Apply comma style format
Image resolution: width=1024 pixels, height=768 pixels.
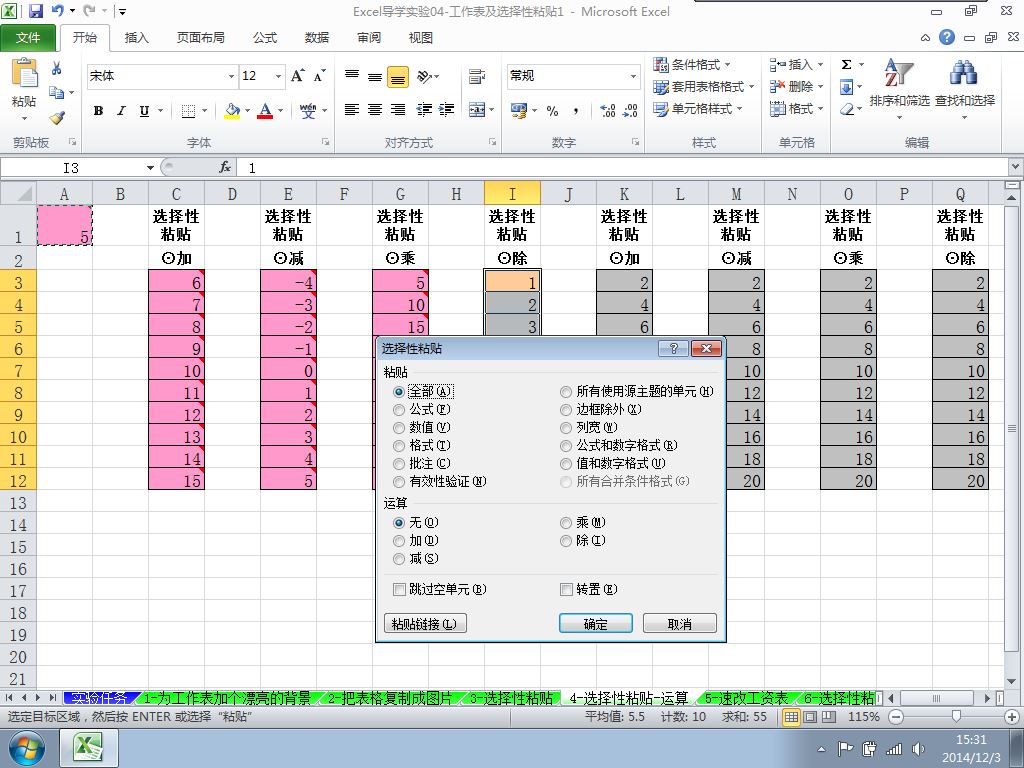575,111
